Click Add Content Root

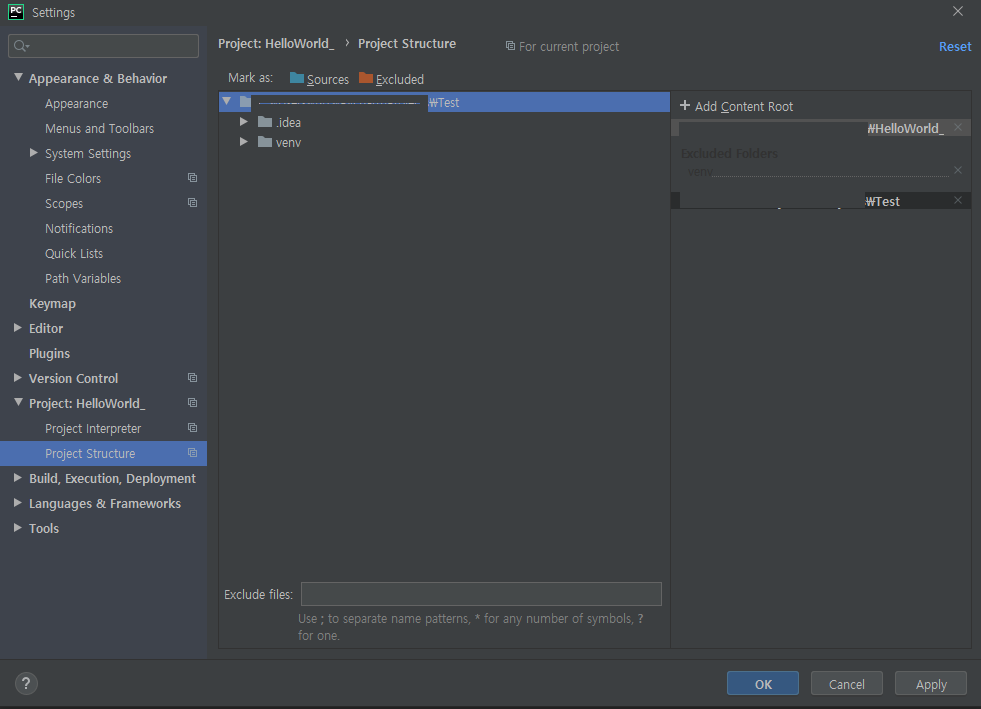(x=736, y=106)
